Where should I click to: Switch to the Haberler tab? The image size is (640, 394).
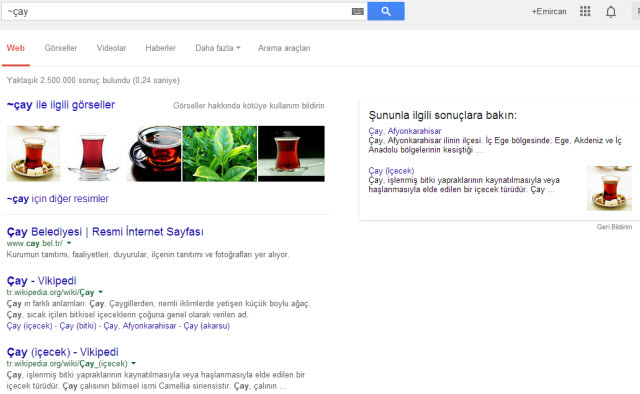pos(160,48)
